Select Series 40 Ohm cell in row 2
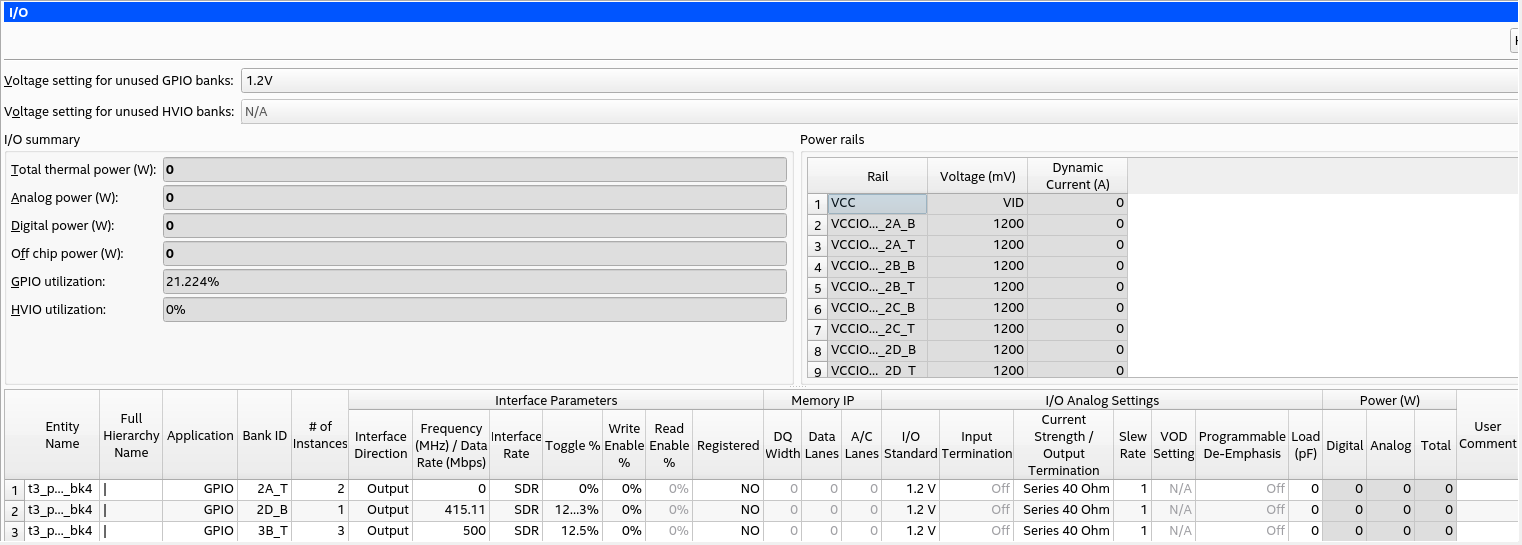The height and width of the screenshot is (545, 1522). point(1064,510)
